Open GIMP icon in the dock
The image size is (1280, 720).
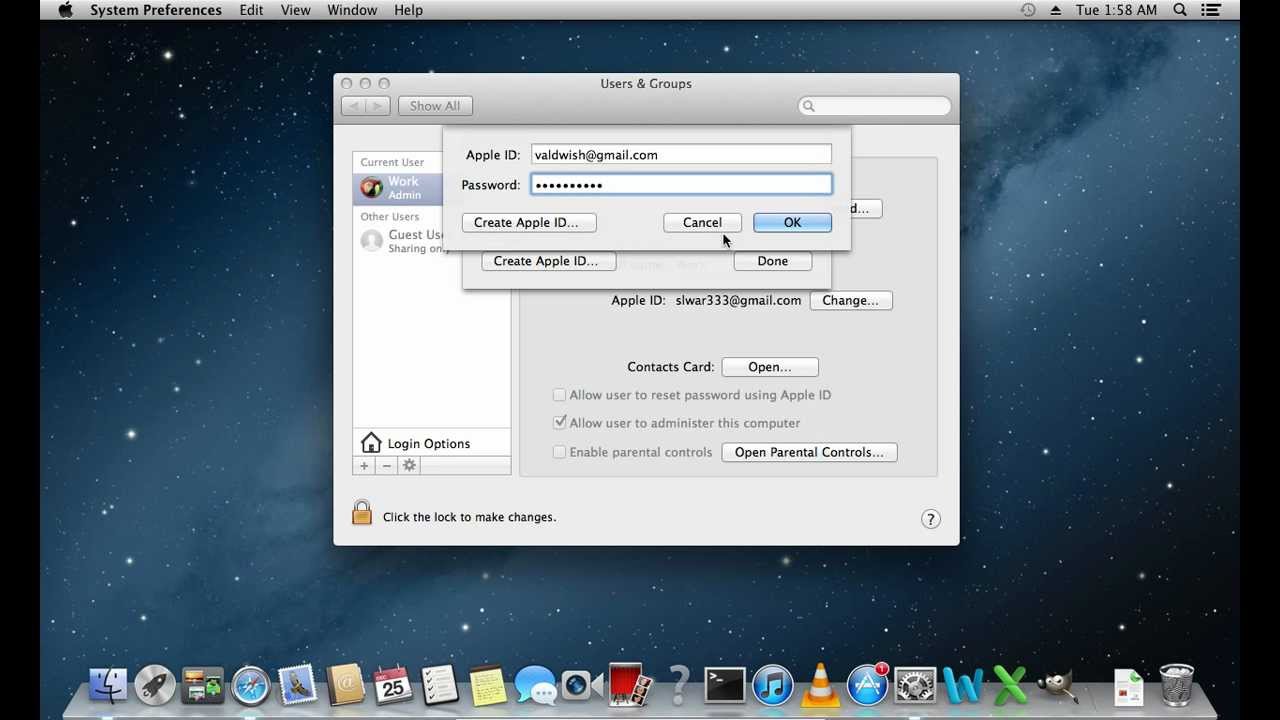point(1058,686)
